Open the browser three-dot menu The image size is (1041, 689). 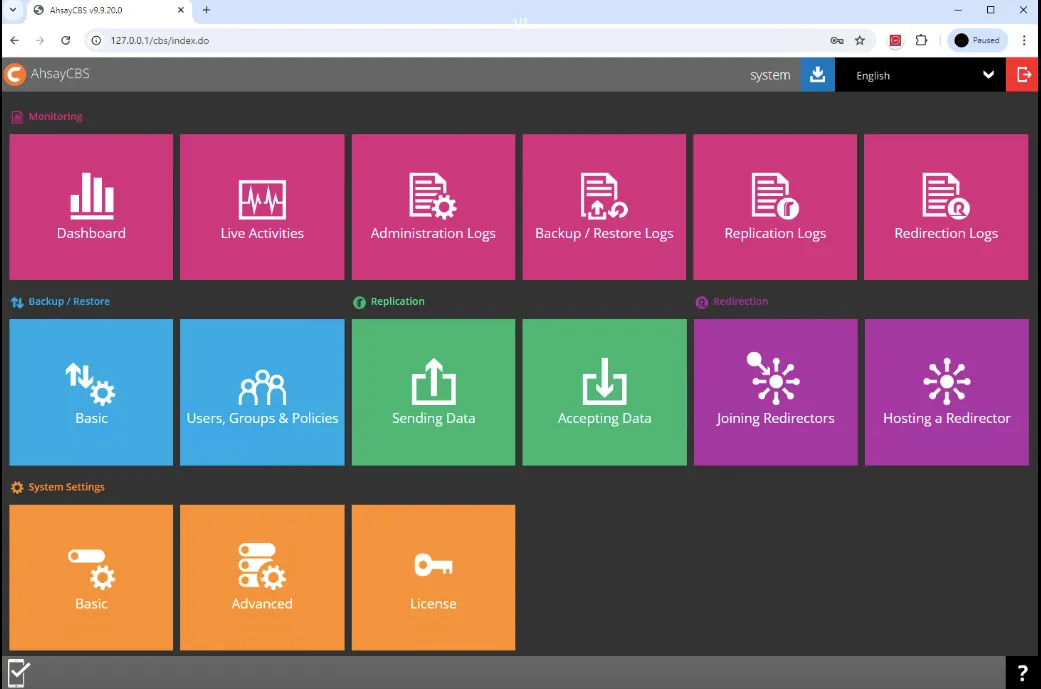[x=1024, y=40]
